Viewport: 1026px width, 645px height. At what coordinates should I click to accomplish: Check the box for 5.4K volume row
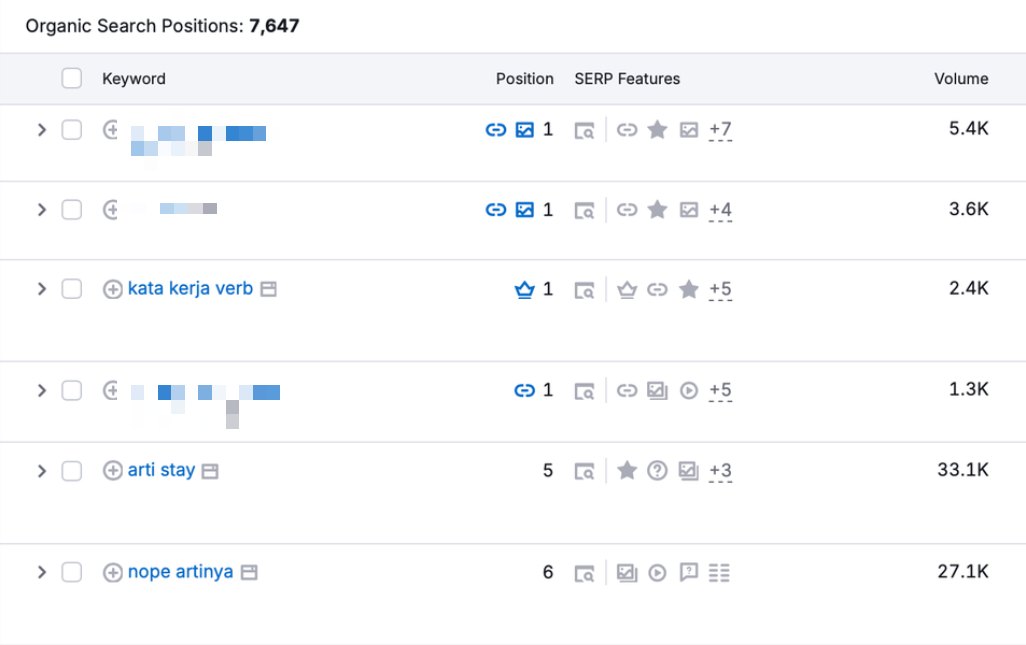72,130
